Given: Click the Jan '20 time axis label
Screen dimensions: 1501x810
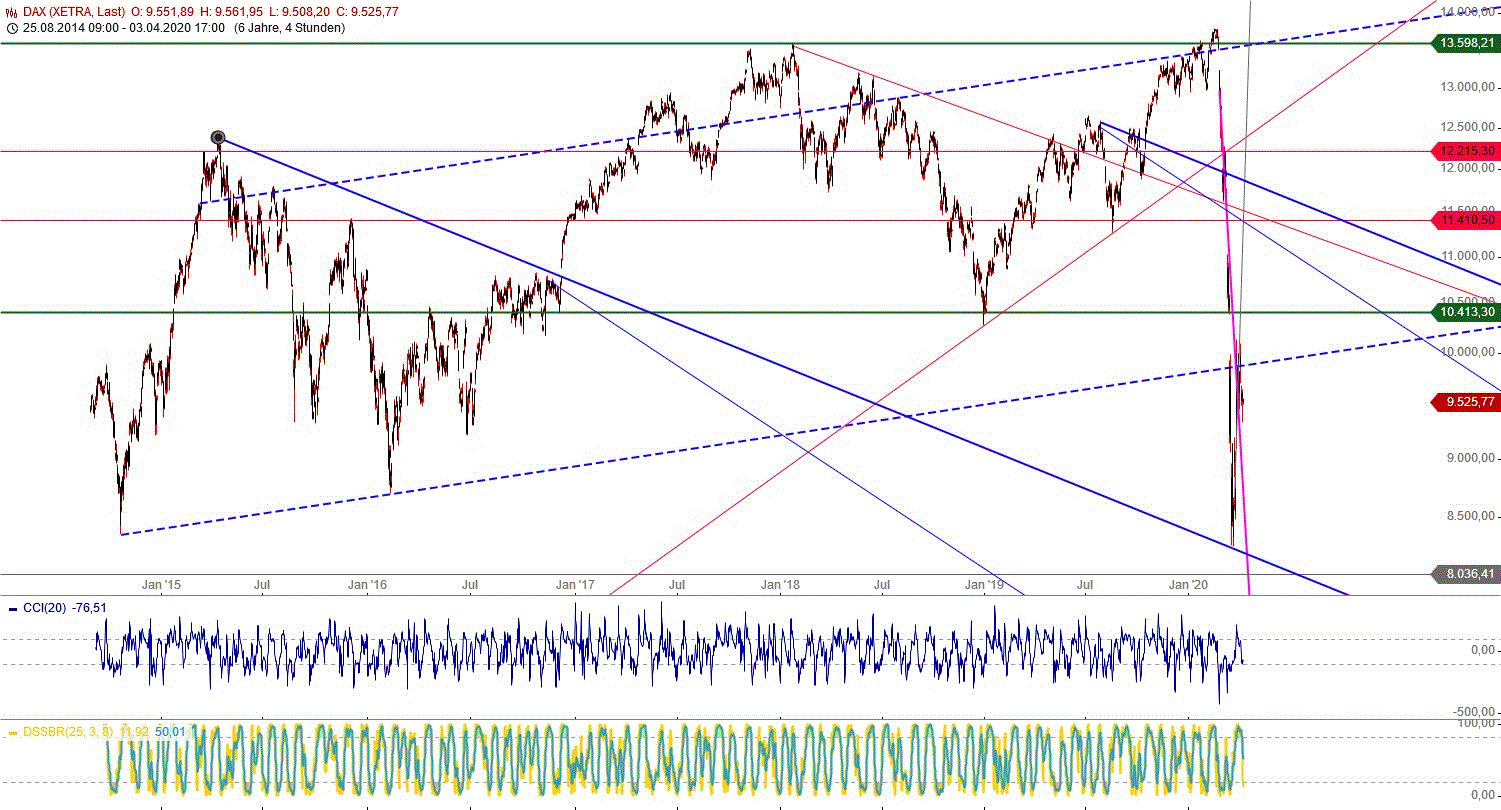Looking at the screenshot, I should [x=1190, y=583].
